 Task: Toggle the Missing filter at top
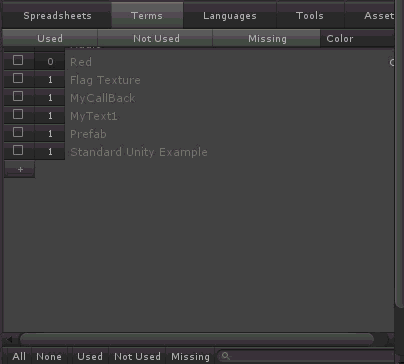pos(267,39)
